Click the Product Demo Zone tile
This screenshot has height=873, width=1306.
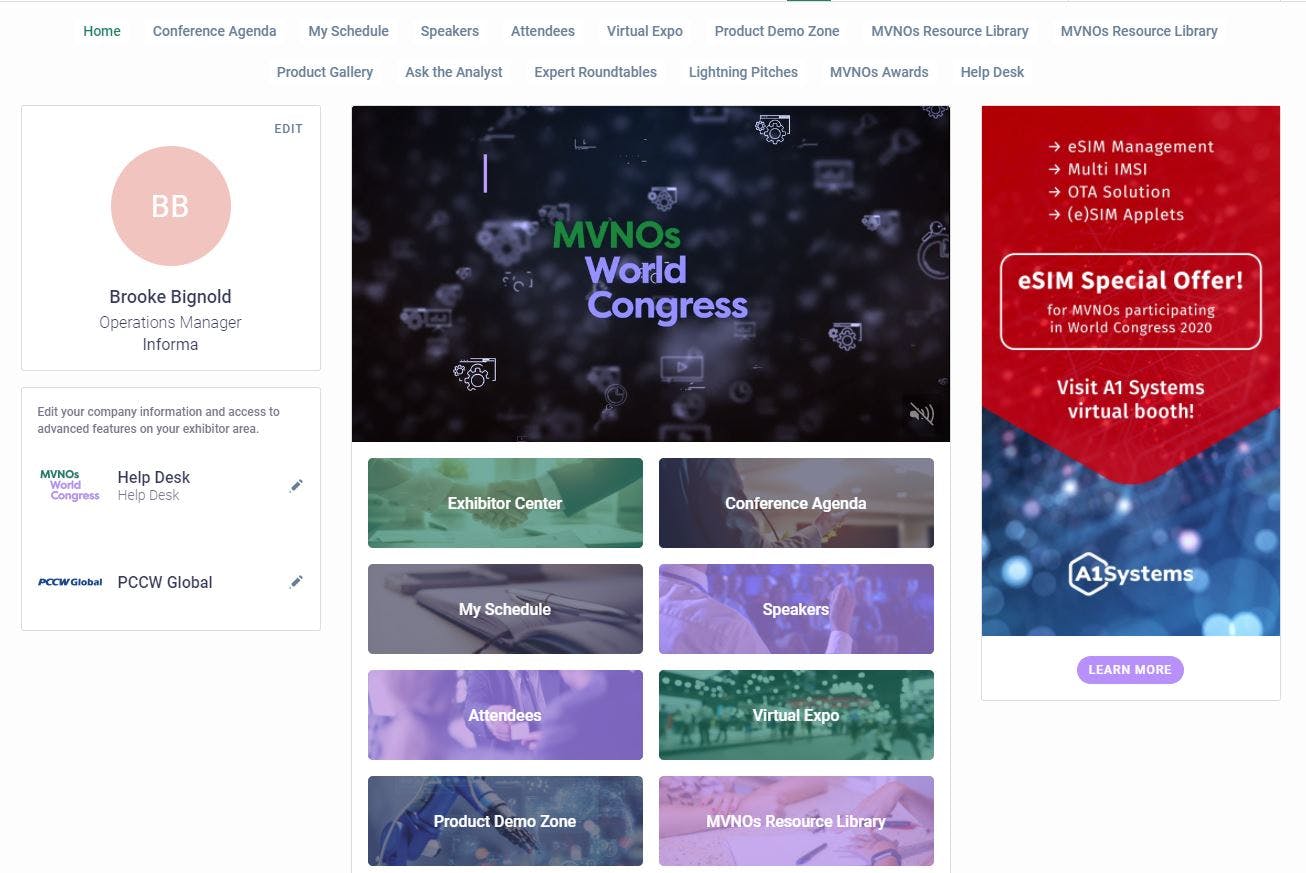[505, 821]
